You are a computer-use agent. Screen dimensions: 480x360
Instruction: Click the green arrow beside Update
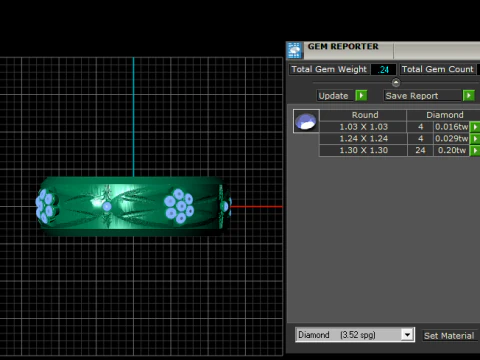361,96
